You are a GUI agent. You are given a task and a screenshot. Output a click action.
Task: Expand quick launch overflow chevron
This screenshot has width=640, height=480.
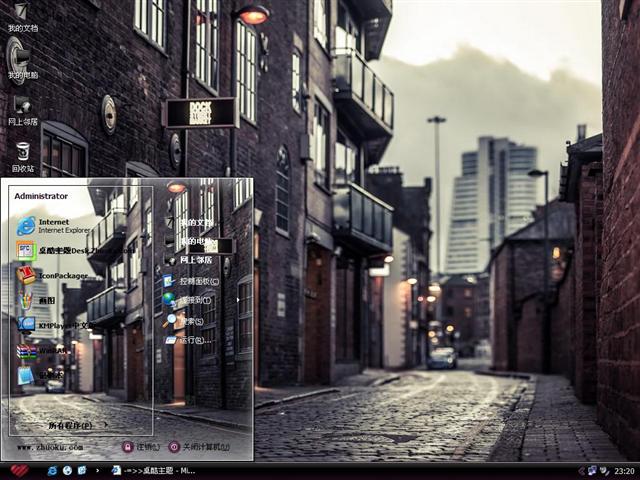tap(97, 471)
